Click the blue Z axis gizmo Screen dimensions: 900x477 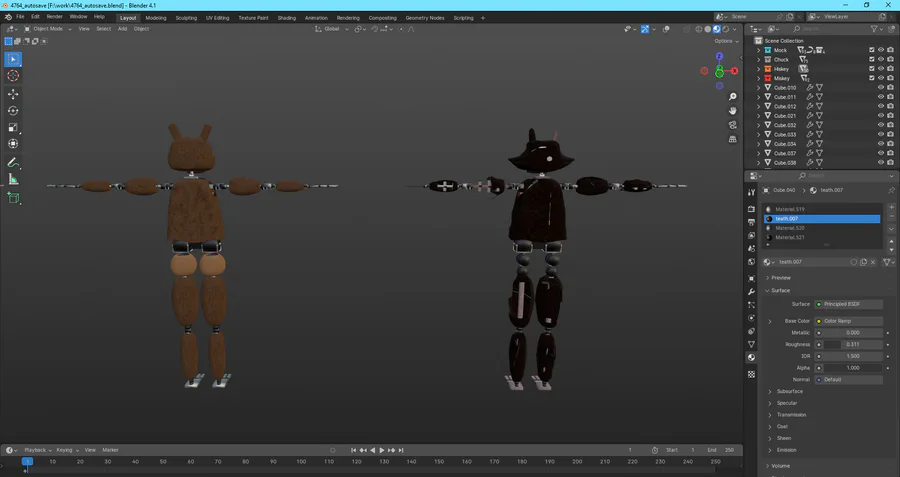tap(719, 56)
